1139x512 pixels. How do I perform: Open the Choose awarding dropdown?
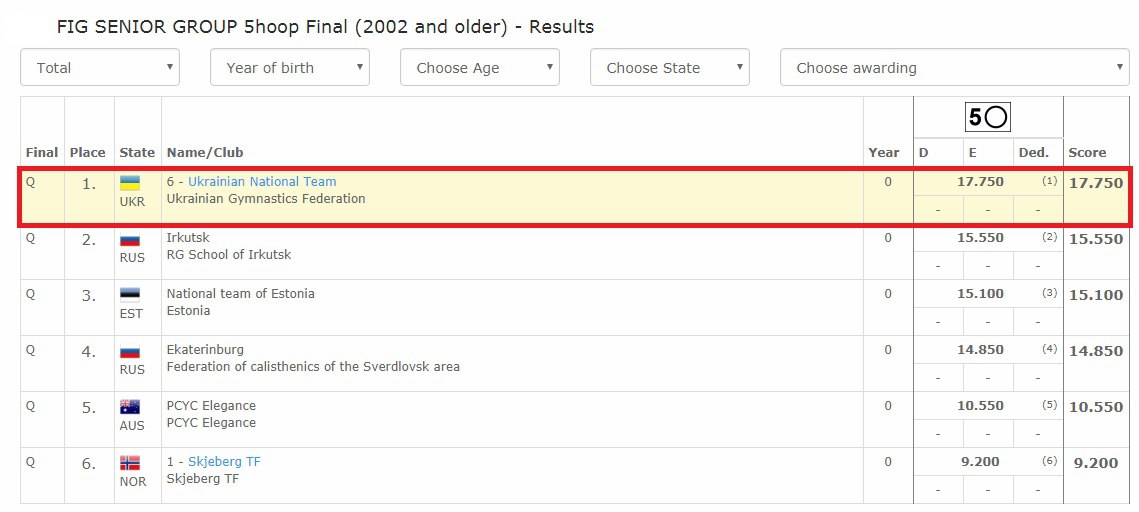pos(955,68)
